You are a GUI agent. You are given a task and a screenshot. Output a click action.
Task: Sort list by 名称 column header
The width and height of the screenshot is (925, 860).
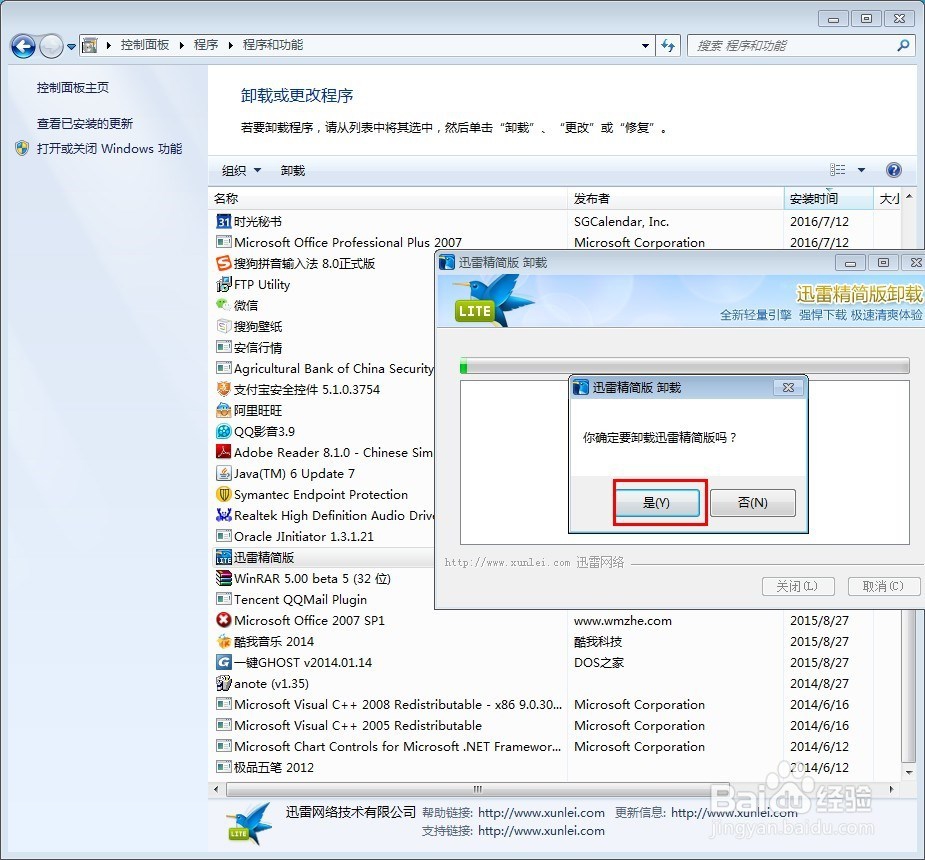(388, 199)
